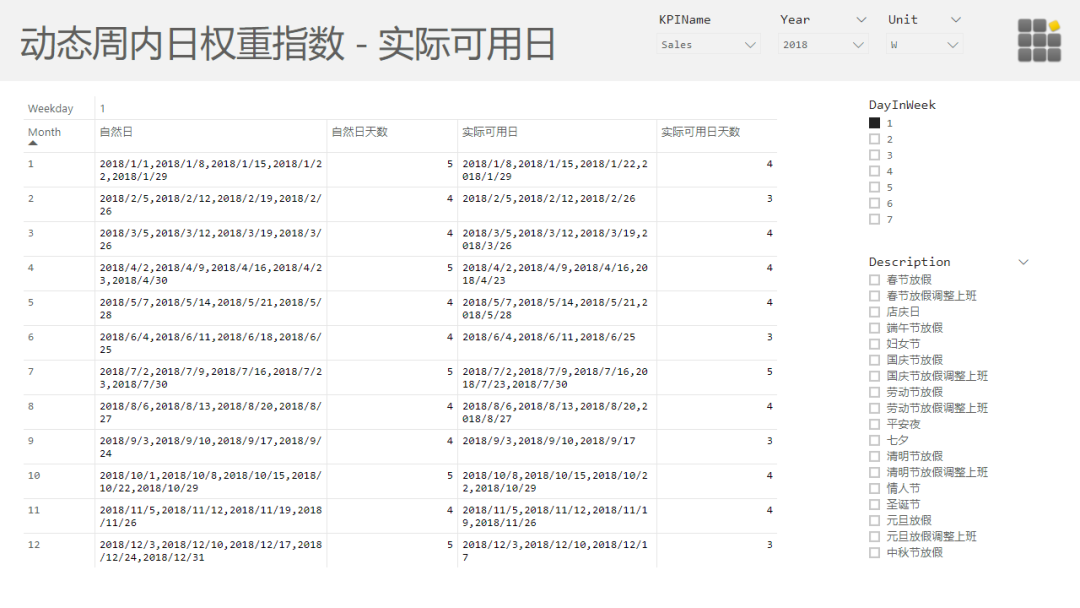Check DayInWeek option 3
This screenshot has height=608, width=1080.
tap(875, 155)
